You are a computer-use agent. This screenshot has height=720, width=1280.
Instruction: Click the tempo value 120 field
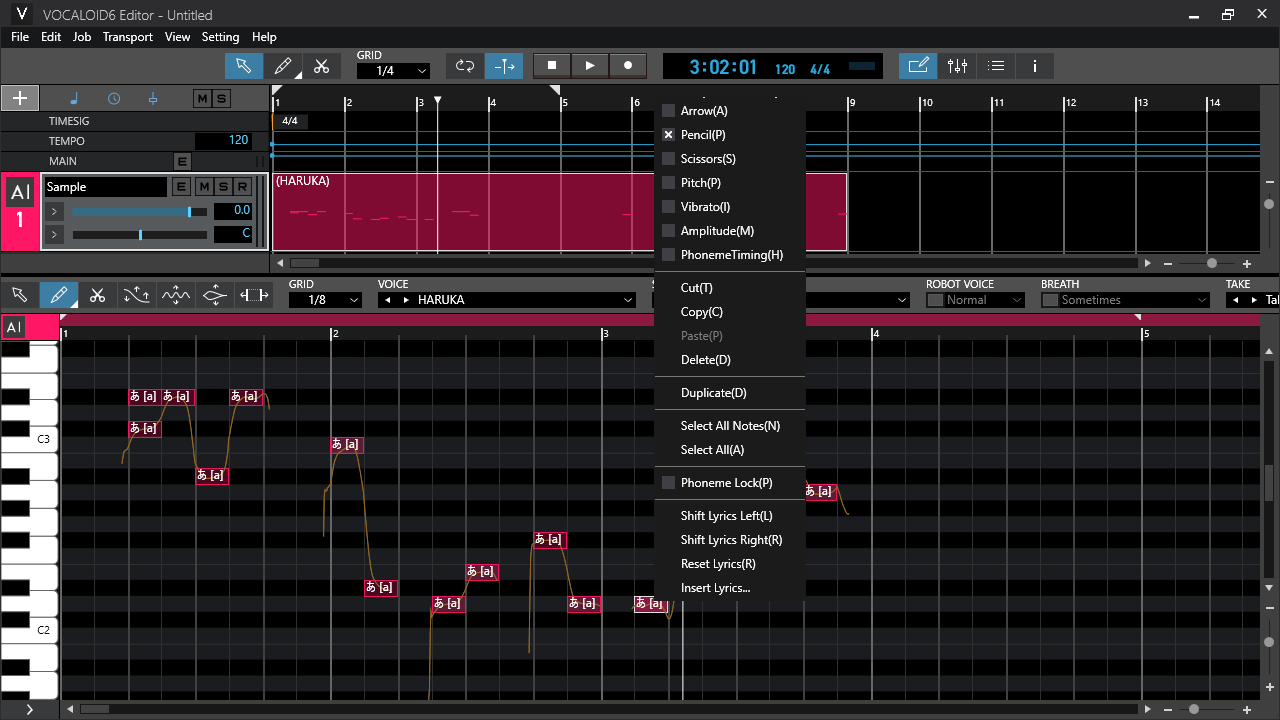point(222,141)
